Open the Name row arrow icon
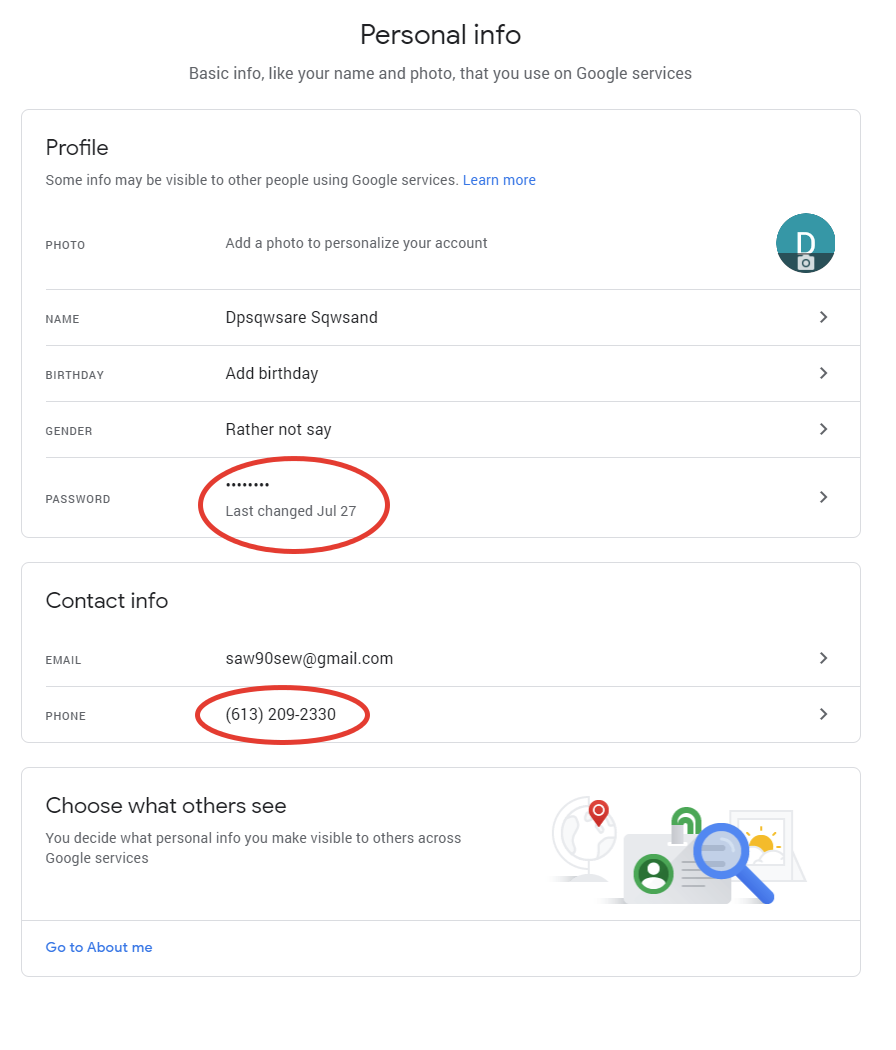The height and width of the screenshot is (1050, 896). (x=823, y=317)
